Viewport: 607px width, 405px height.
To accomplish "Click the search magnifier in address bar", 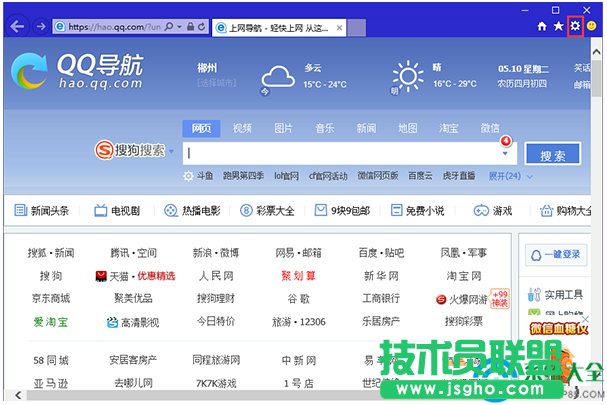I will click(x=169, y=26).
